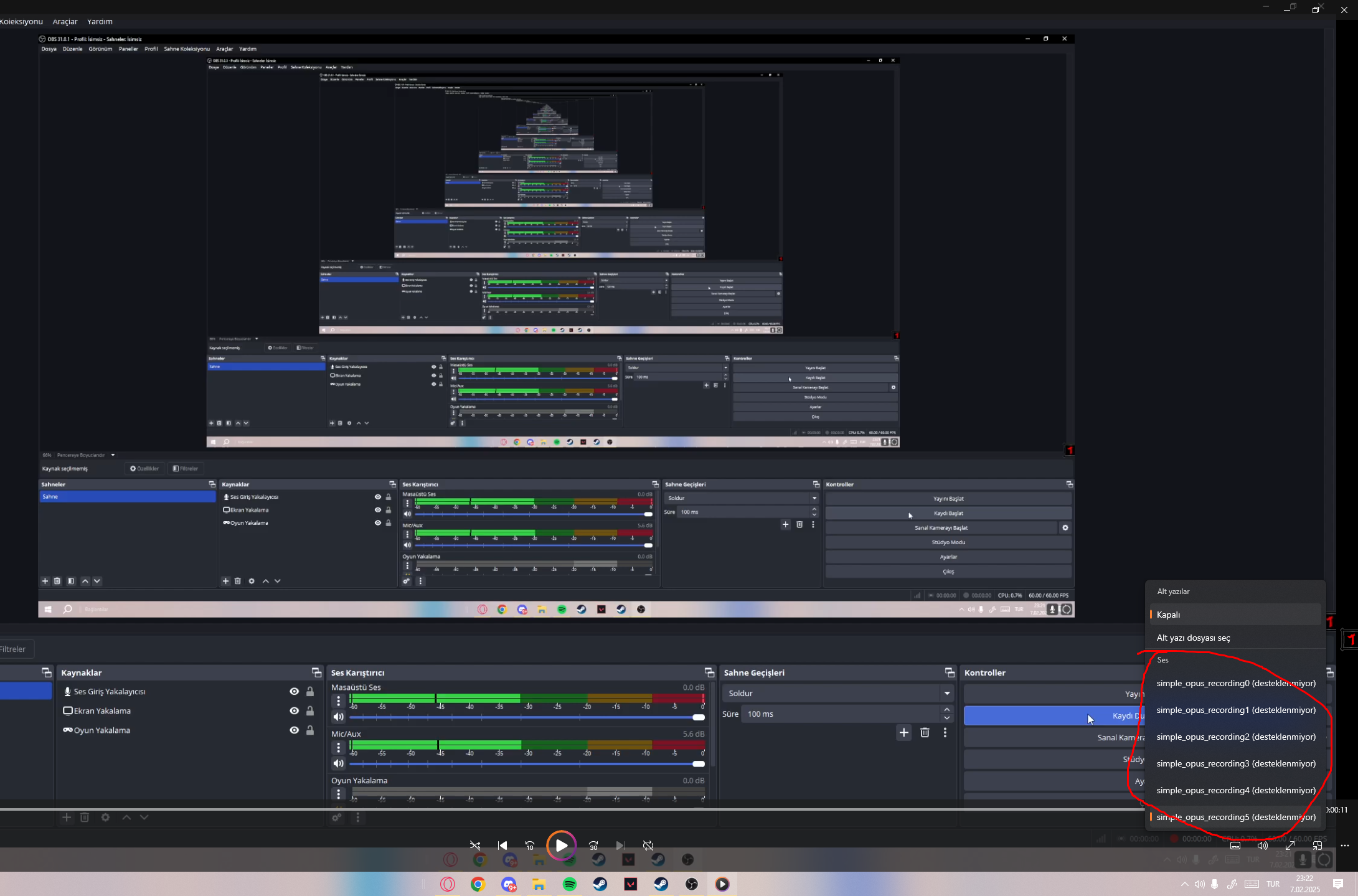Skip forward 30 seconds
Viewport: 1358px width, 896px height.
(x=593, y=846)
